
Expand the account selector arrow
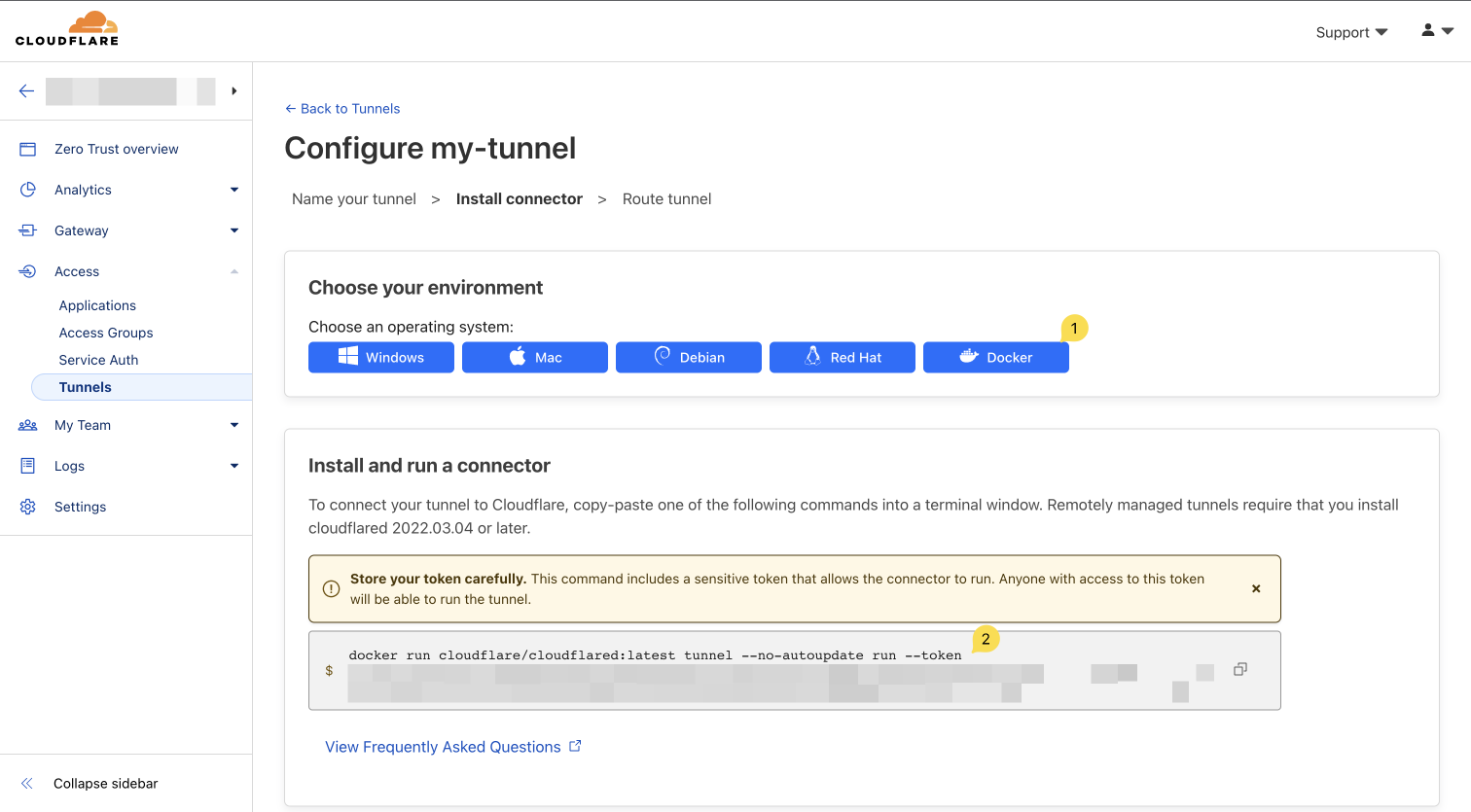click(x=233, y=91)
